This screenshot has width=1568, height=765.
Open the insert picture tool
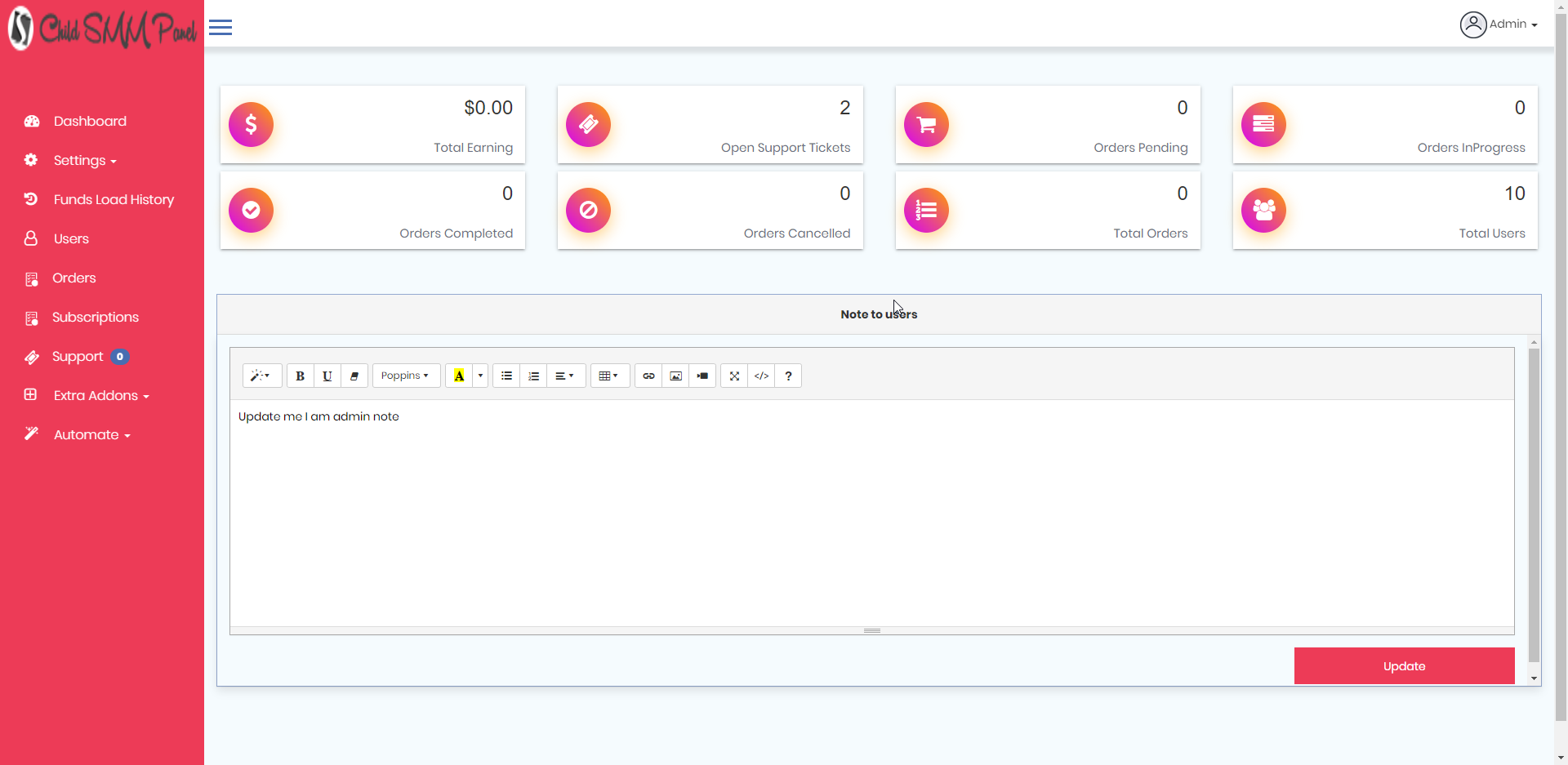pyautogui.click(x=675, y=376)
